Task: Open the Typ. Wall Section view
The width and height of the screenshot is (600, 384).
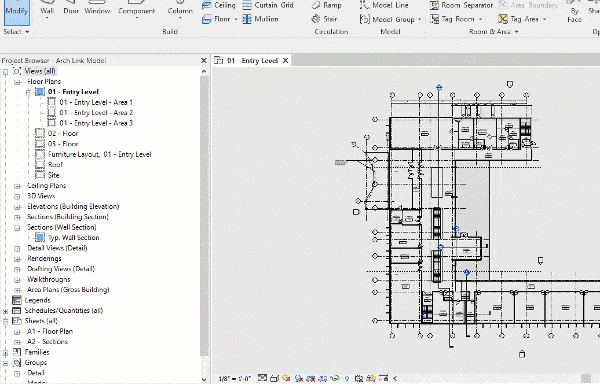Action: (x=73, y=238)
